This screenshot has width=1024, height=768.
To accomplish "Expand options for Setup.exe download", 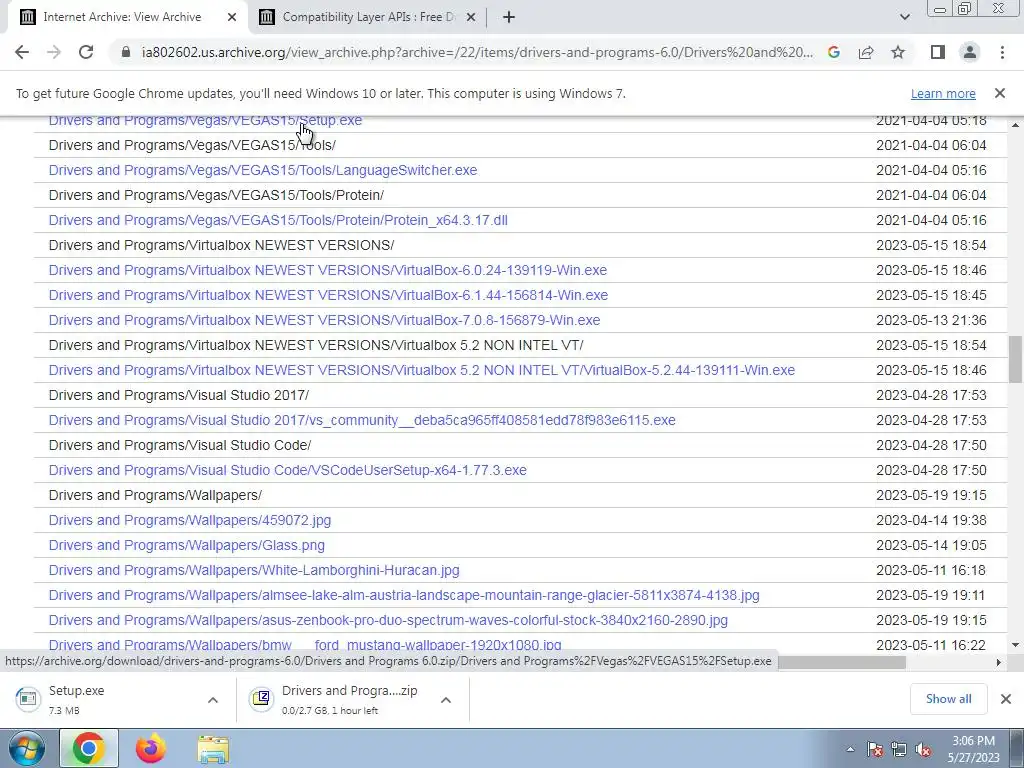I will (212, 699).
